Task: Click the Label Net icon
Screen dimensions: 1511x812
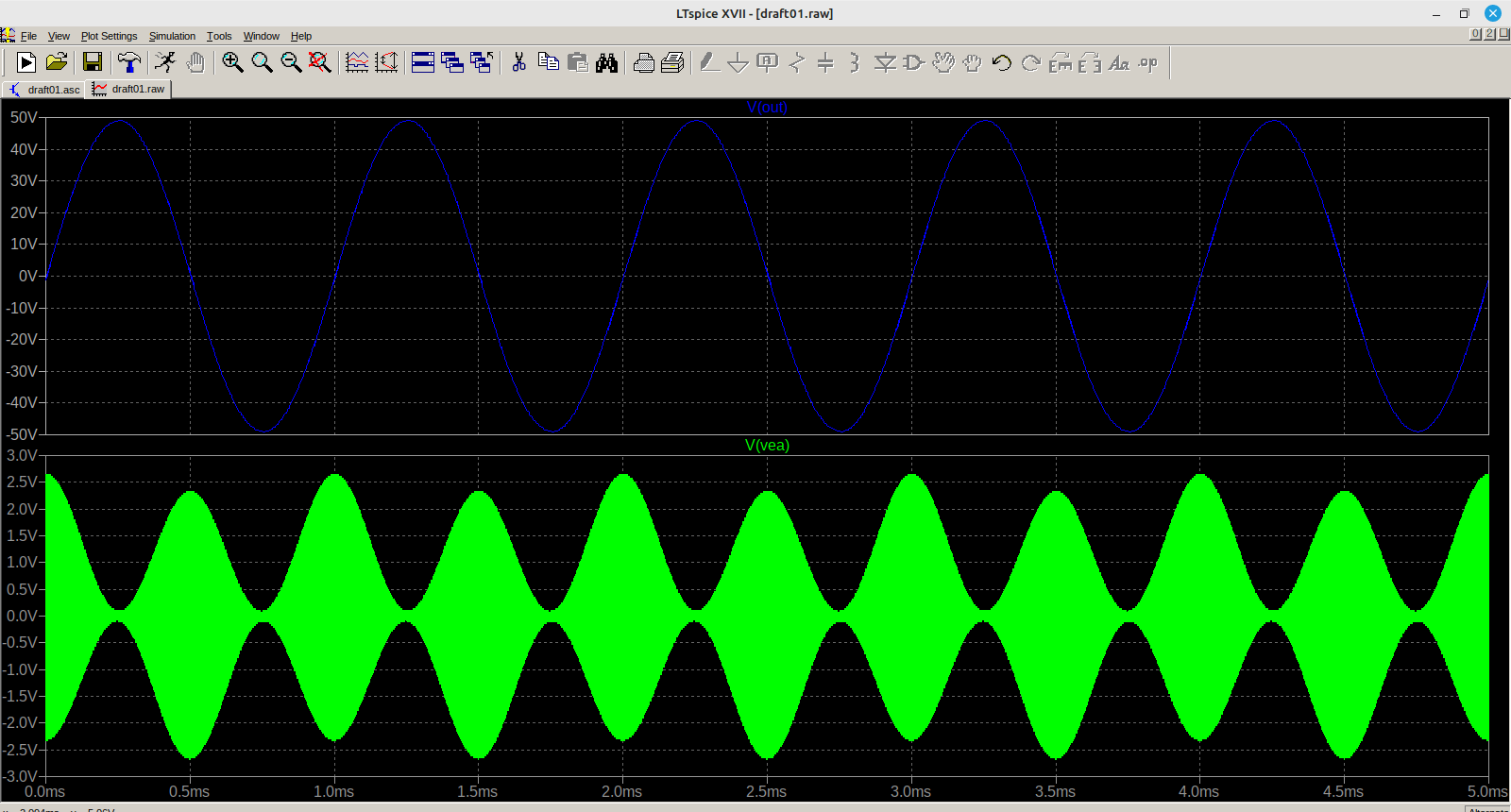Action: (x=768, y=62)
